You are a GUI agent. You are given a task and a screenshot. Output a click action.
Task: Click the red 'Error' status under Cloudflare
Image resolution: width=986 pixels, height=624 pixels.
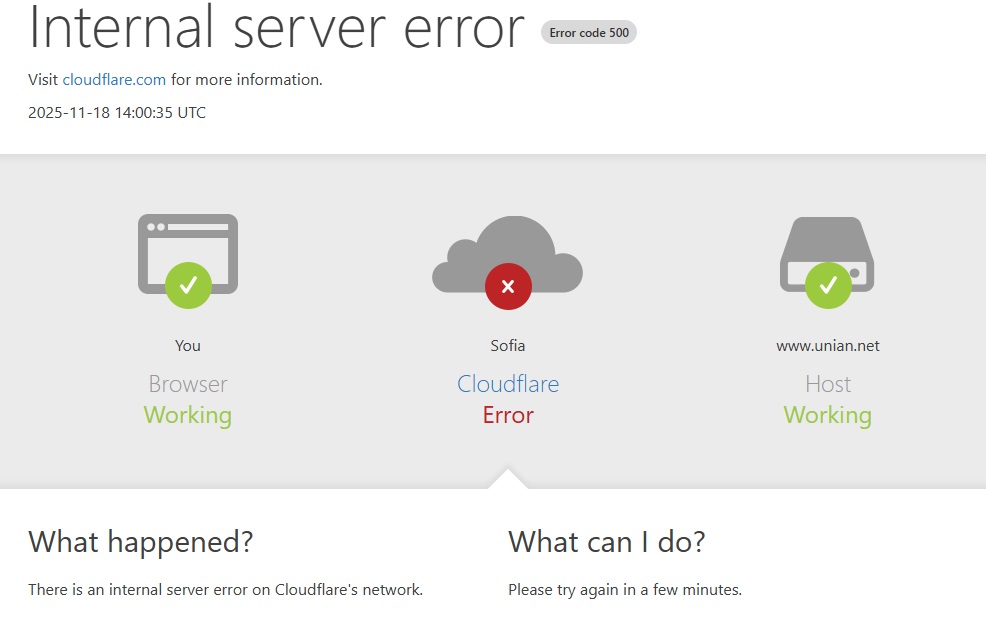click(x=508, y=415)
